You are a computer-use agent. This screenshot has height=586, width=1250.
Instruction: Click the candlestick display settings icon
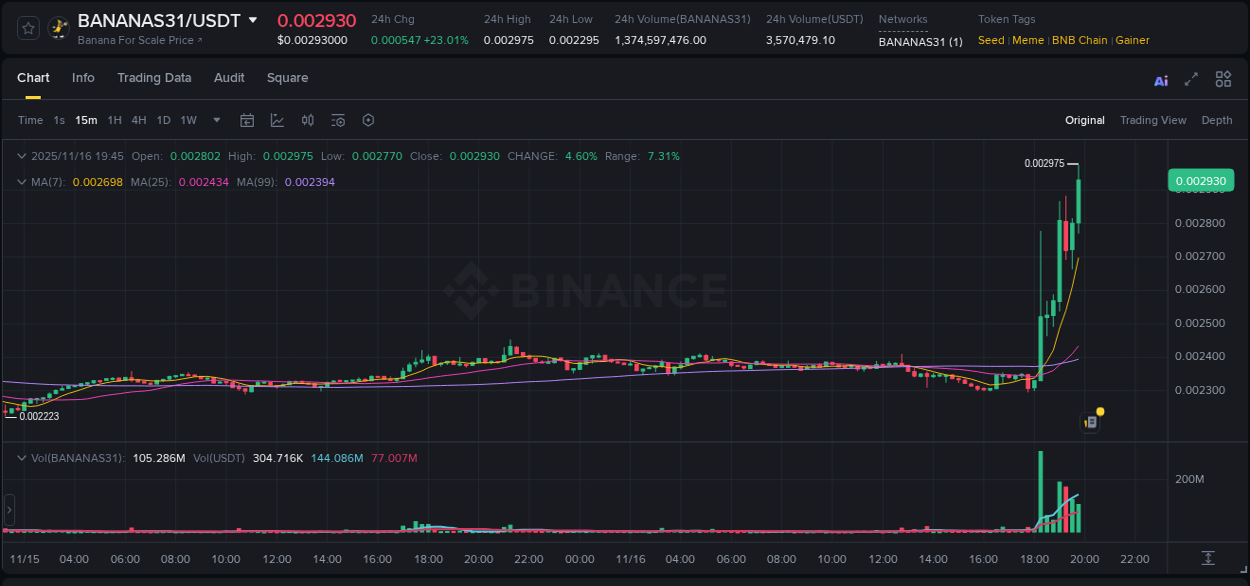tap(307, 120)
